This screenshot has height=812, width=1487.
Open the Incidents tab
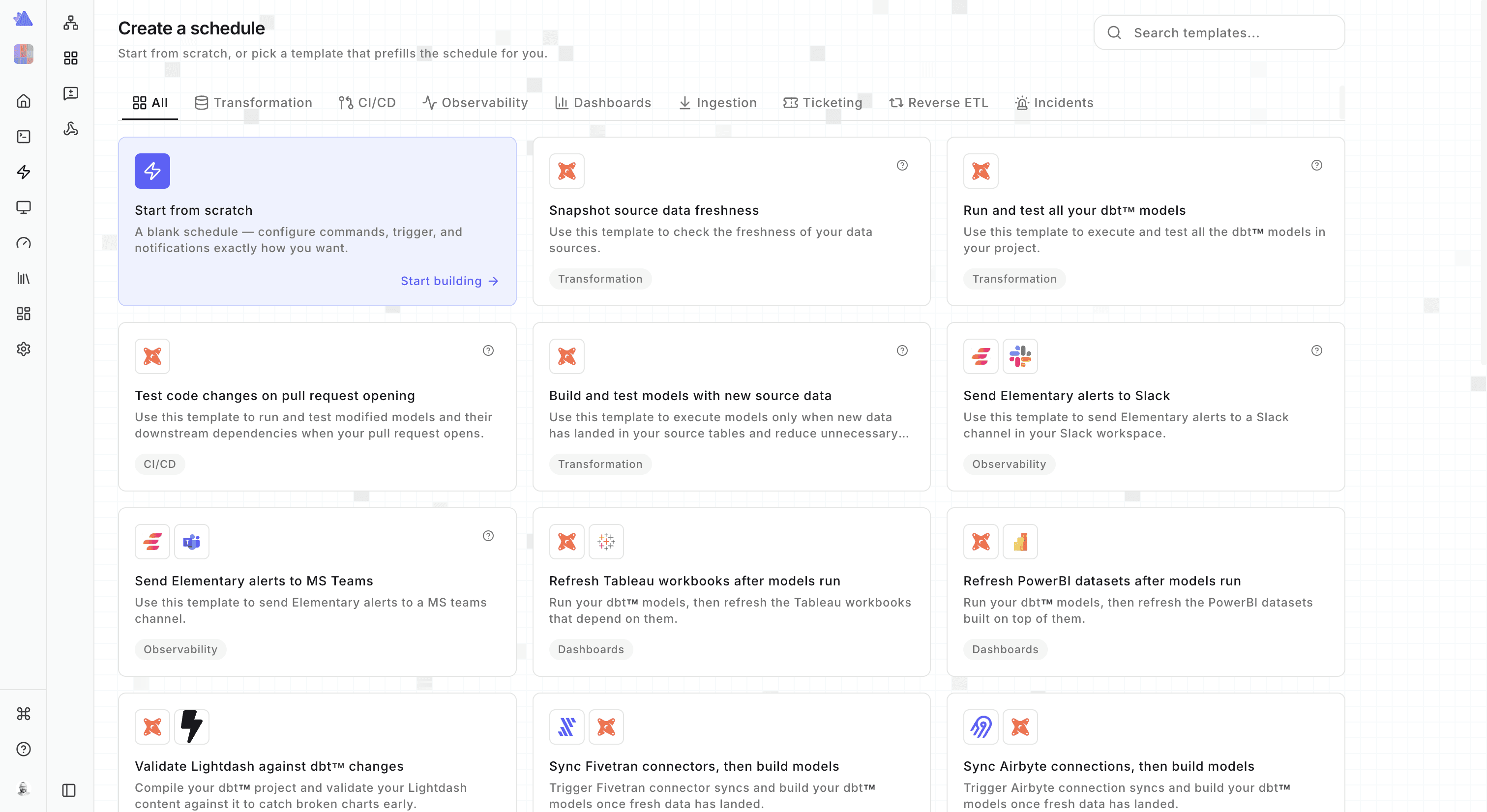pos(1055,103)
